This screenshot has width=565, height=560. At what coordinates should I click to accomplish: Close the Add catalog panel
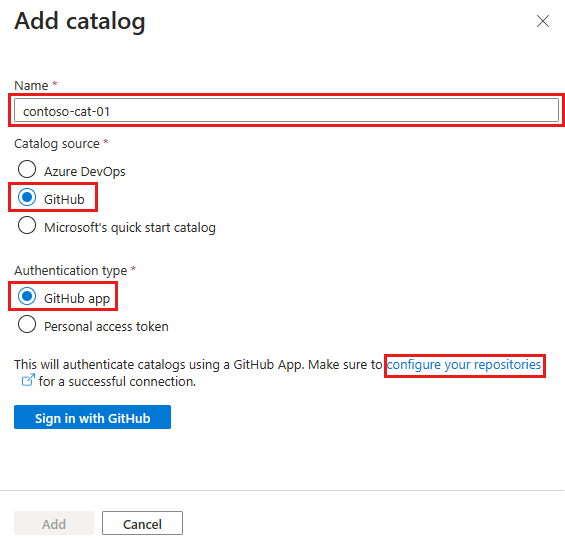coord(543,21)
